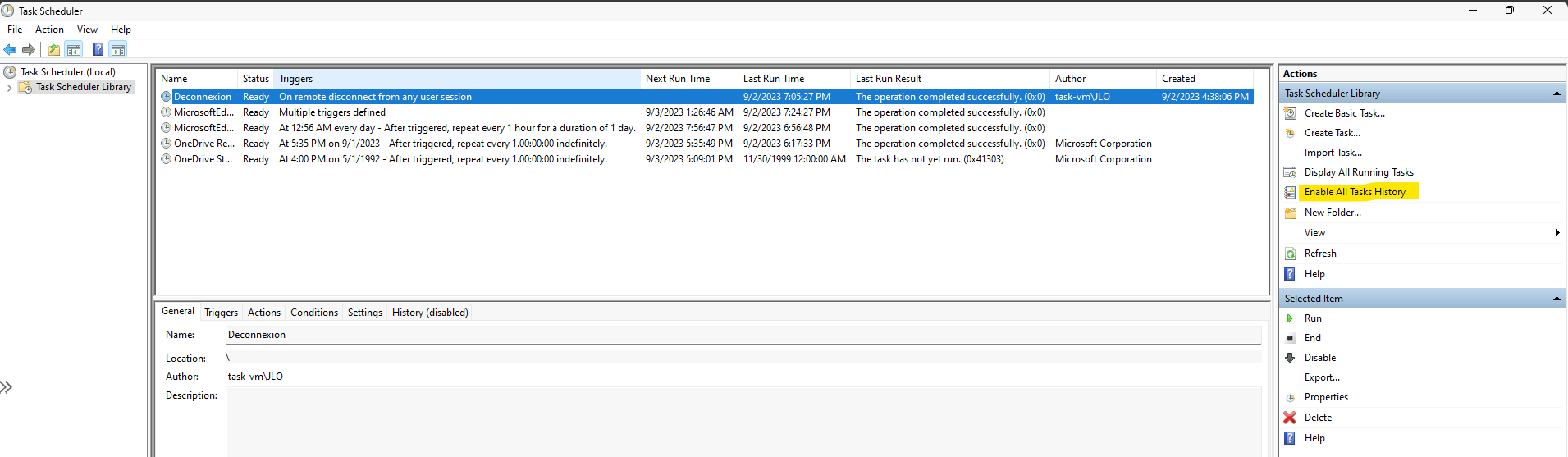
Task: Click Export... action
Action: click(1322, 377)
